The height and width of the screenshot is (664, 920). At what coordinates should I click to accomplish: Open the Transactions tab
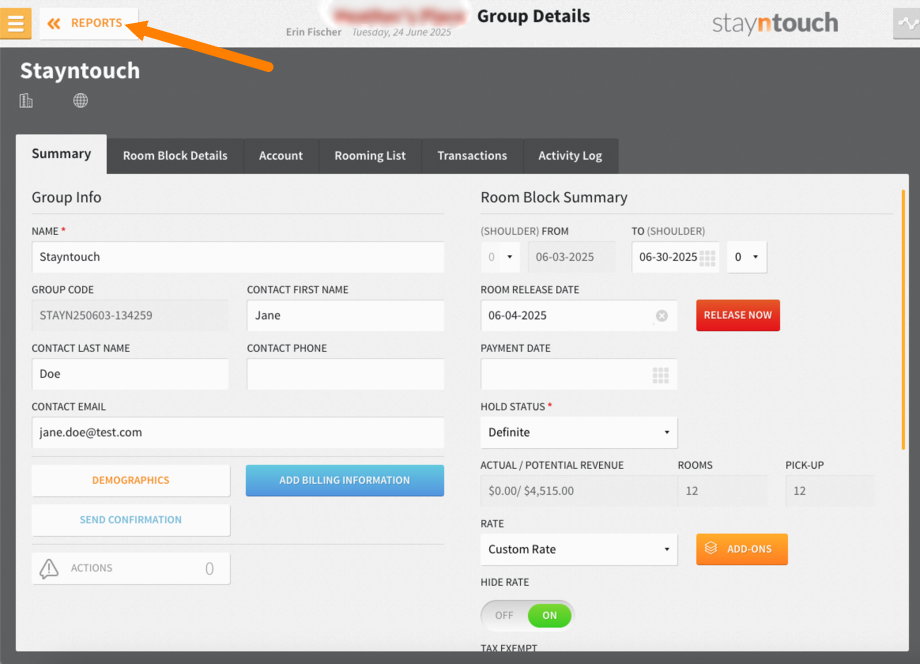click(472, 156)
